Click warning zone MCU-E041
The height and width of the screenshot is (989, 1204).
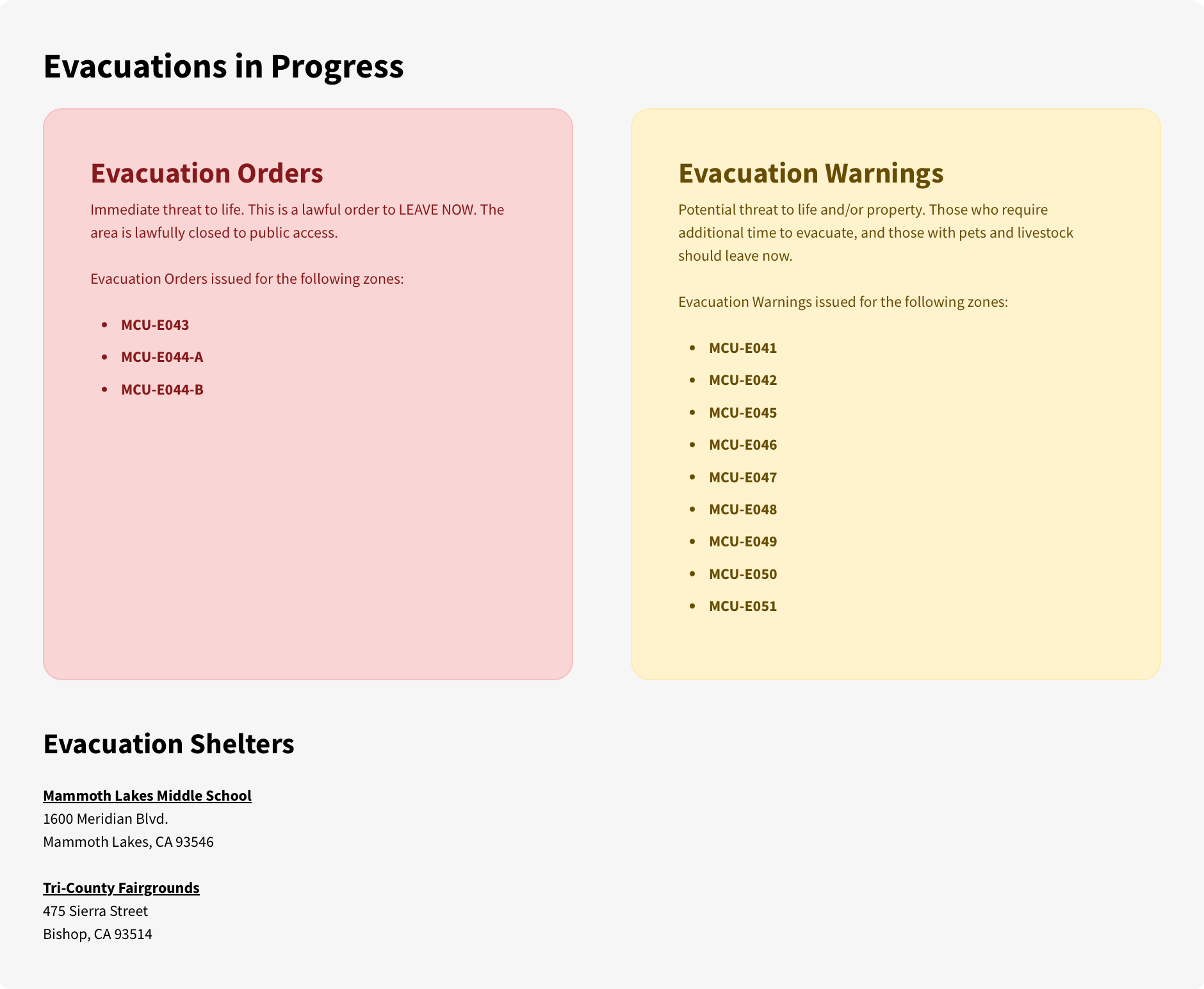[743, 348]
